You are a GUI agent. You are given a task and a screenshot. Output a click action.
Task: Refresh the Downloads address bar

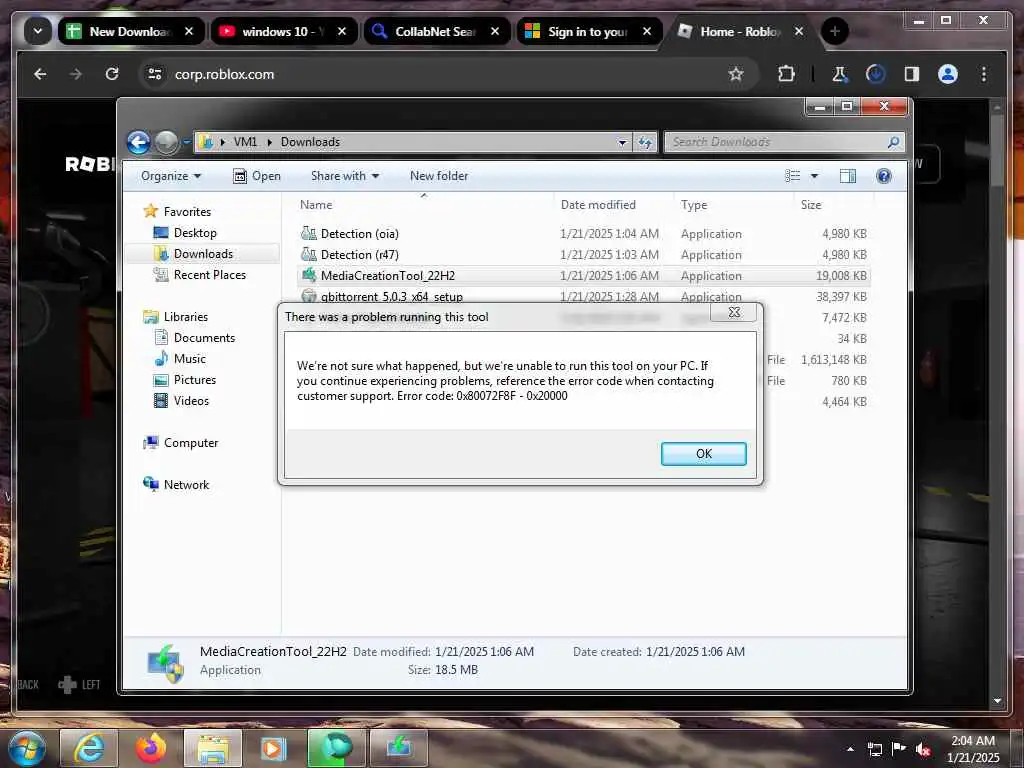coord(645,142)
